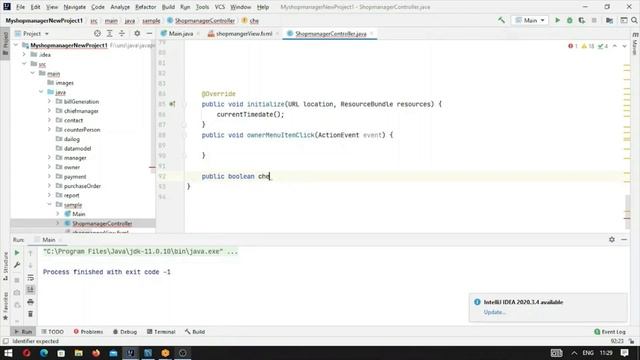Run Main with coverage icon
The width and height of the screenshot is (640, 360).
click(x=582, y=20)
